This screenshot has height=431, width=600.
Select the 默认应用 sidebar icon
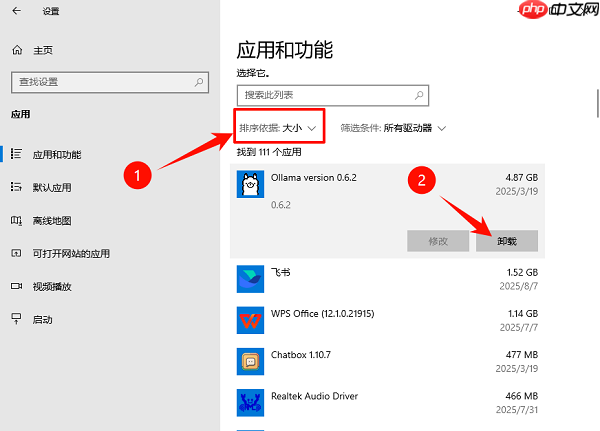[x=16, y=187]
